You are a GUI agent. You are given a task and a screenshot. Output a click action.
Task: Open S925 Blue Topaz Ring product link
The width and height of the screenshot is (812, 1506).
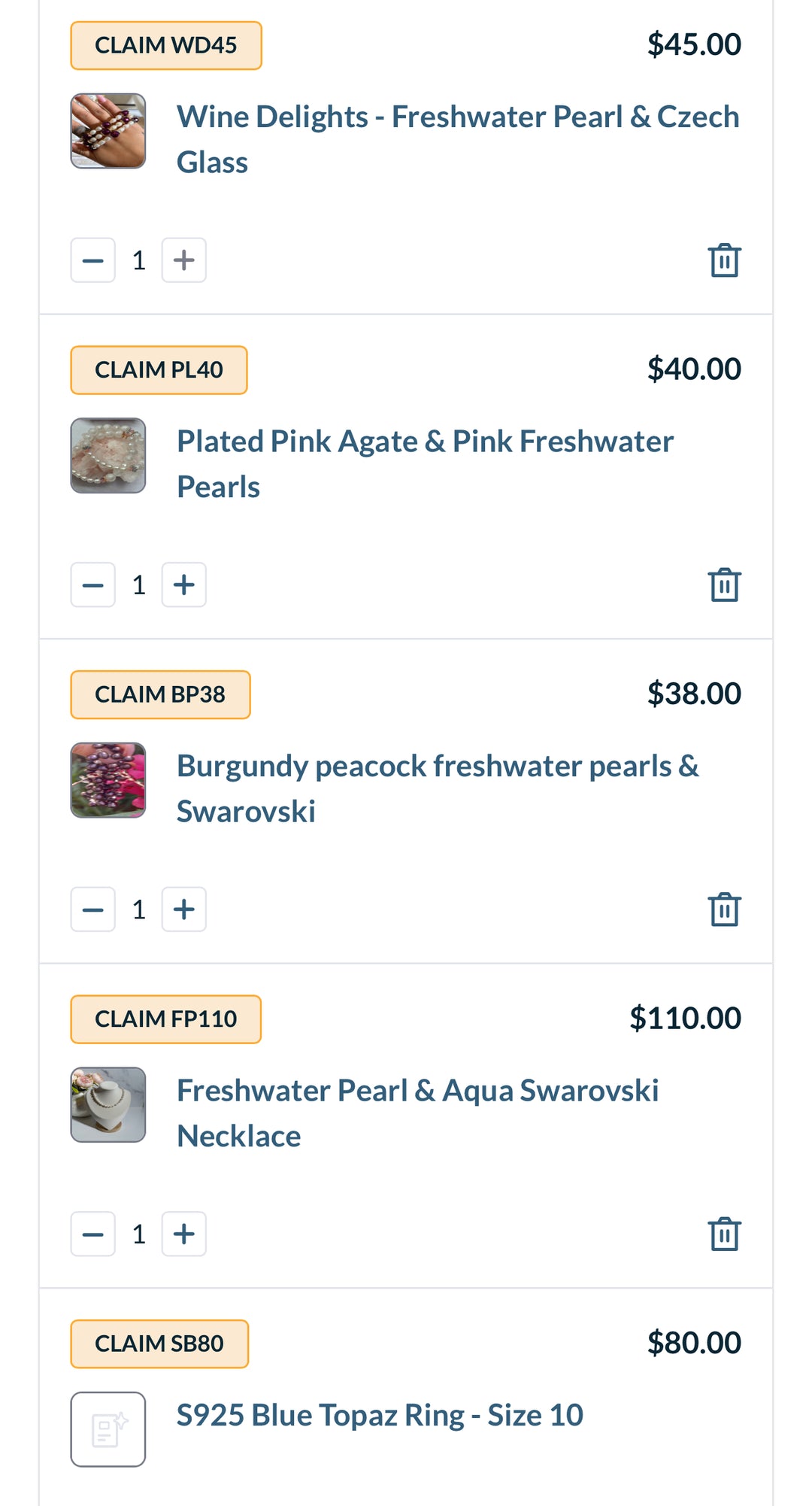tap(380, 1415)
